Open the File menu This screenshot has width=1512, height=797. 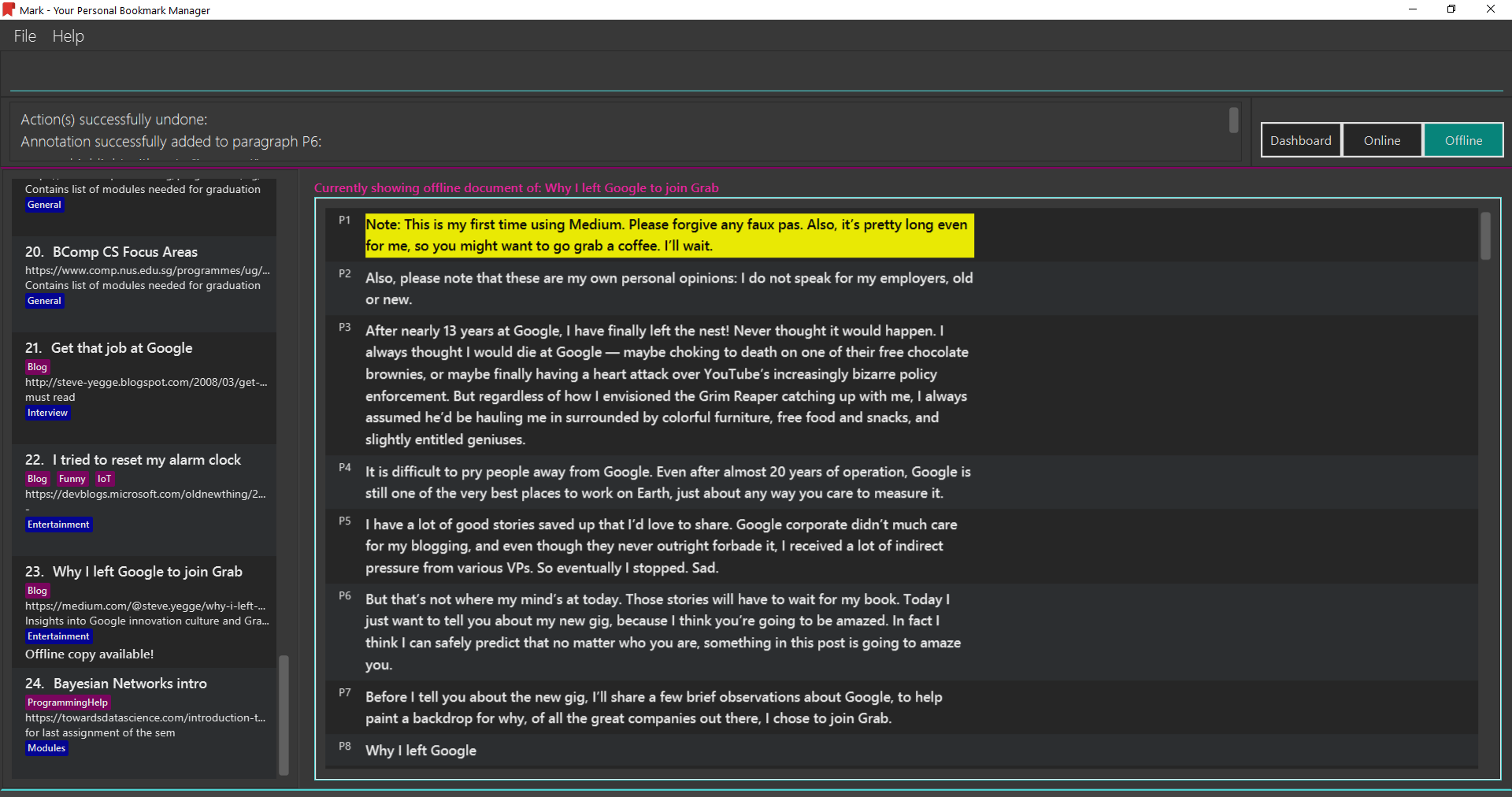25,36
